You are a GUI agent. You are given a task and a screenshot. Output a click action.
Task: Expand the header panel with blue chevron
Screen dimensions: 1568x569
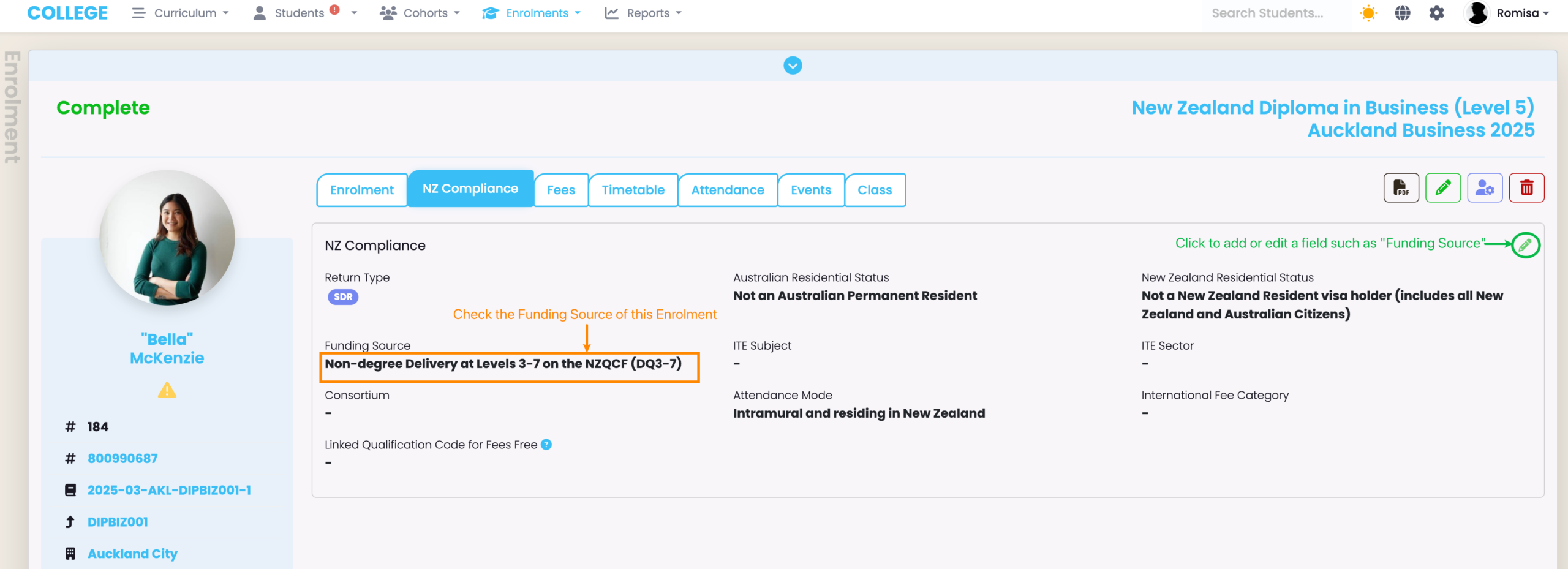[x=793, y=66]
